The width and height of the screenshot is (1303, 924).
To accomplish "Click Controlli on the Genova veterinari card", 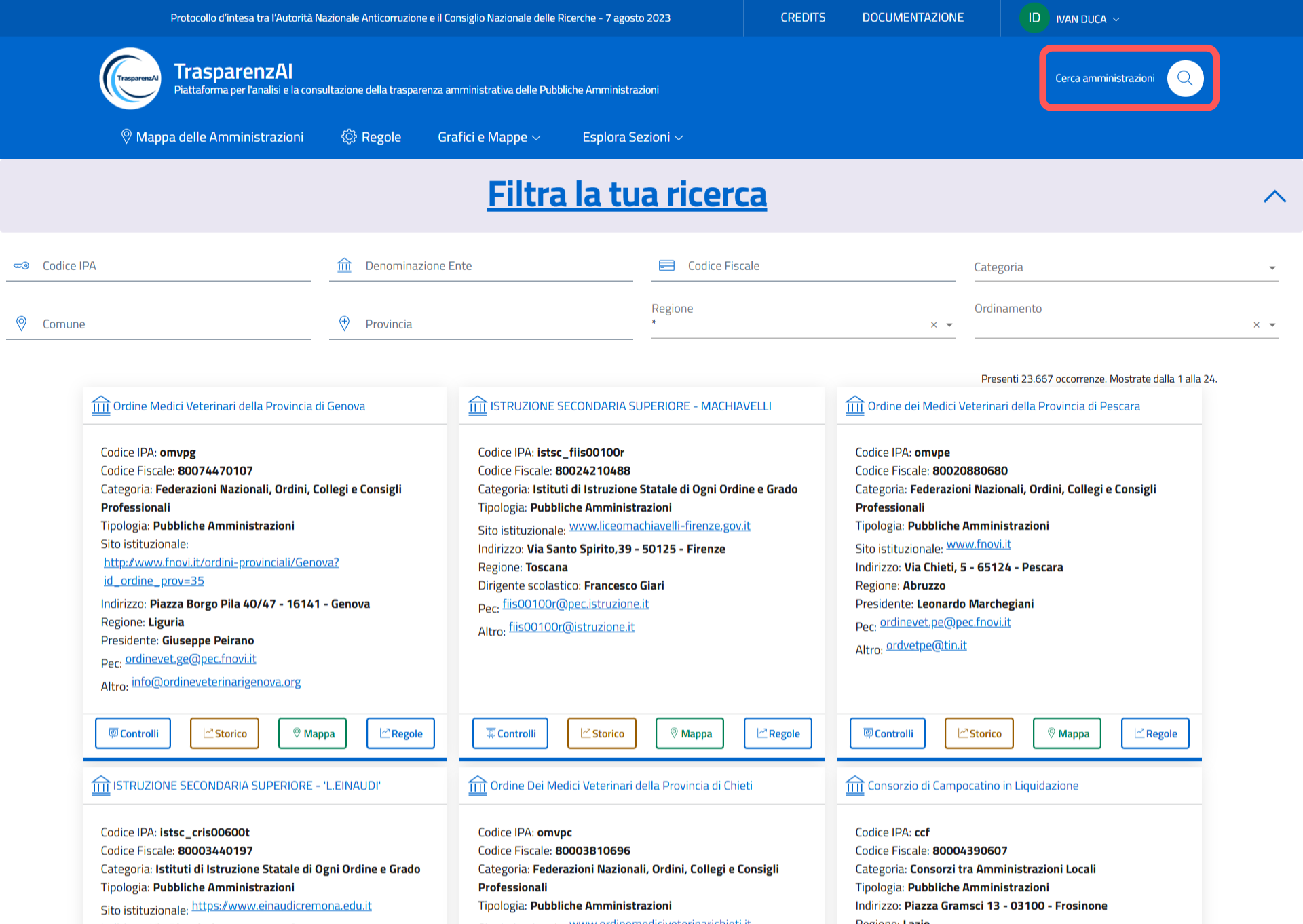I will pos(133,733).
